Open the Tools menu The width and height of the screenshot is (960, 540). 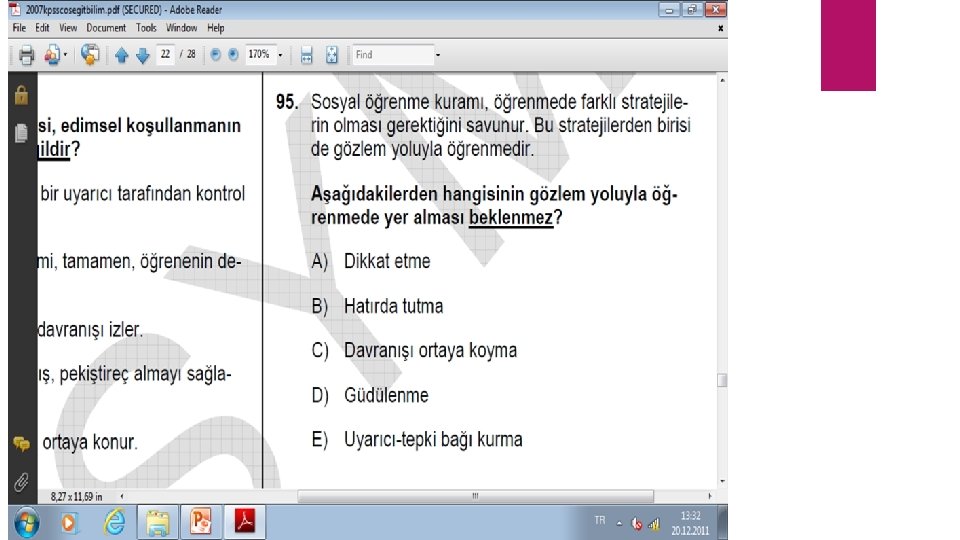click(146, 28)
